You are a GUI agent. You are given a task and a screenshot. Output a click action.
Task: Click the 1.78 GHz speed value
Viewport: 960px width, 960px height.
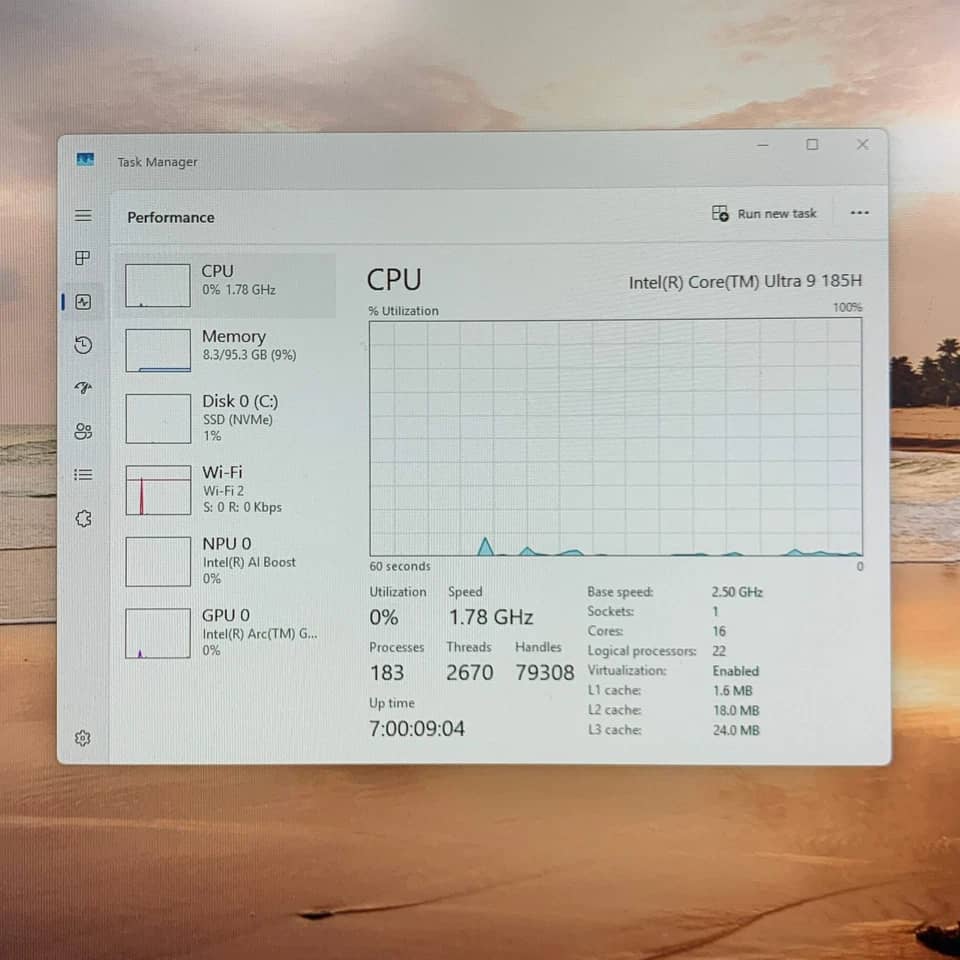(x=491, y=617)
